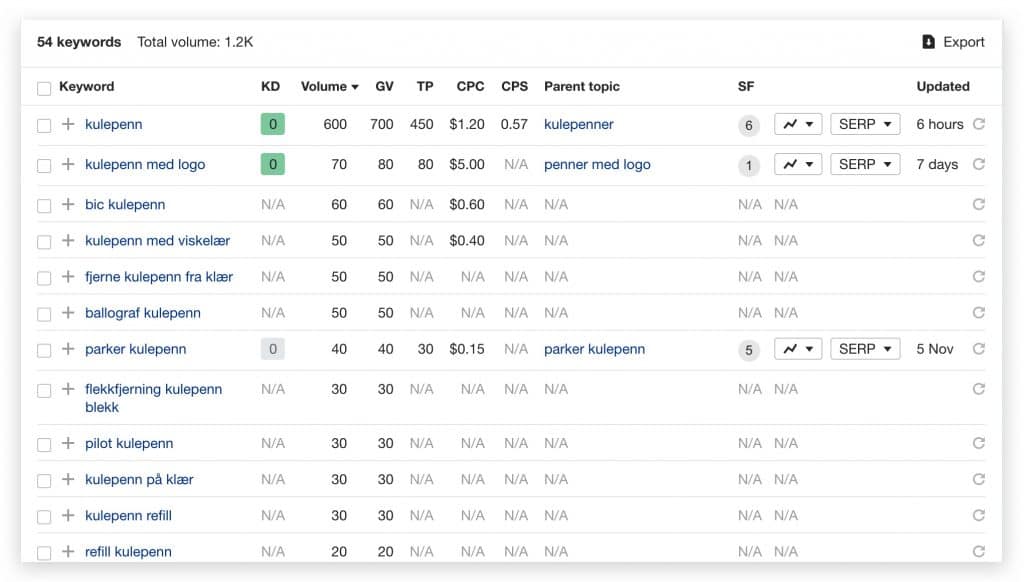Click plus icon next to ballograf kulepenn
Image resolution: width=1024 pixels, height=582 pixels.
68,313
